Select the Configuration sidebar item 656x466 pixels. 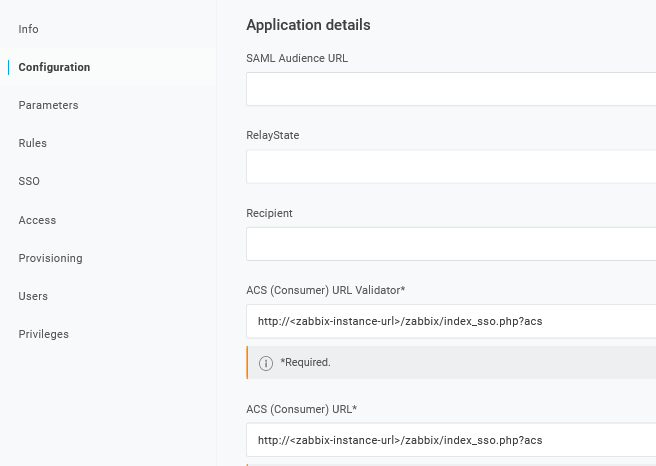[x=54, y=67]
